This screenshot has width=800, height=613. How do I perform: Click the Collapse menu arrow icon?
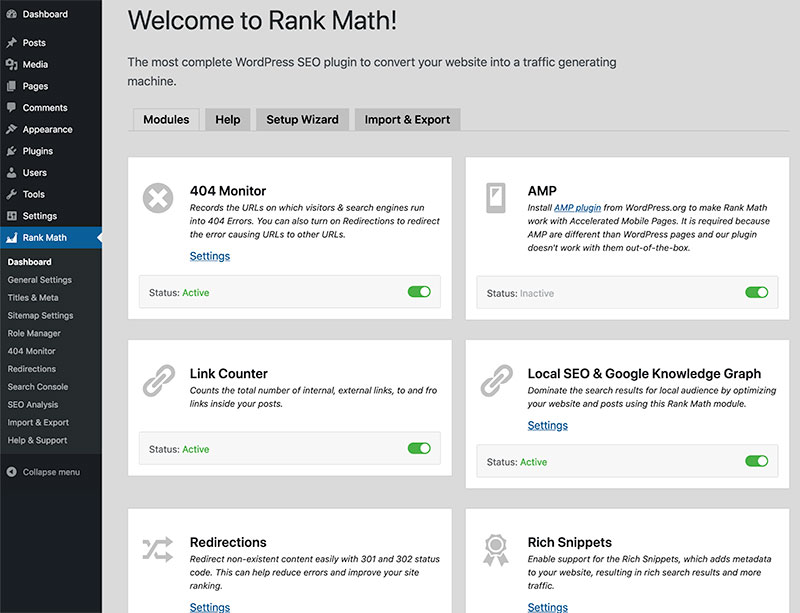tap(11, 472)
